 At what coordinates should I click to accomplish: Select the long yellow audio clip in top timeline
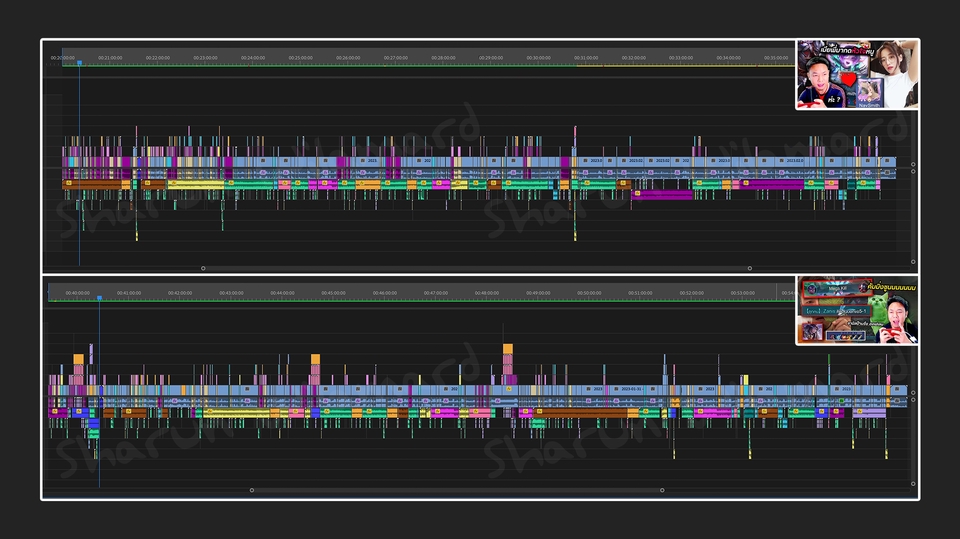click(x=196, y=184)
